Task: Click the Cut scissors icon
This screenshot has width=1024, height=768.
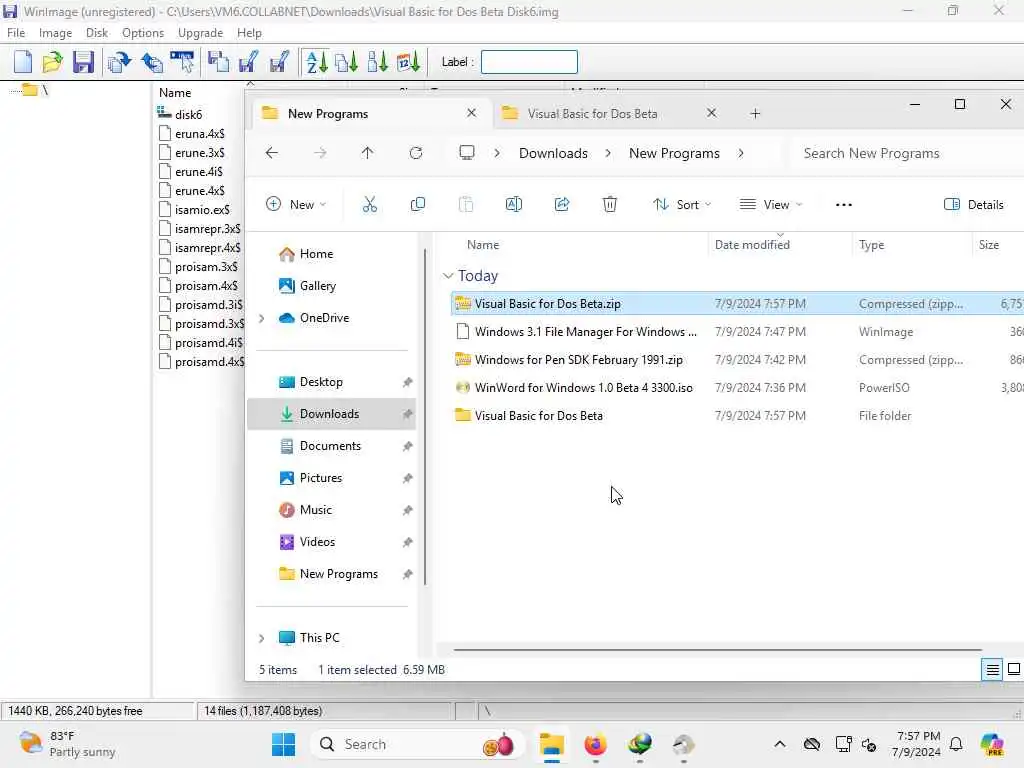Action: (370, 204)
